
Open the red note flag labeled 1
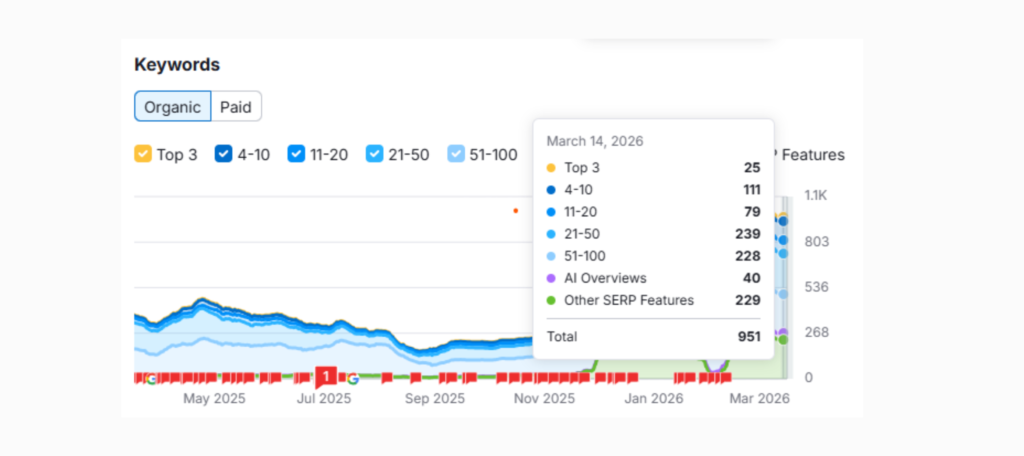click(326, 376)
